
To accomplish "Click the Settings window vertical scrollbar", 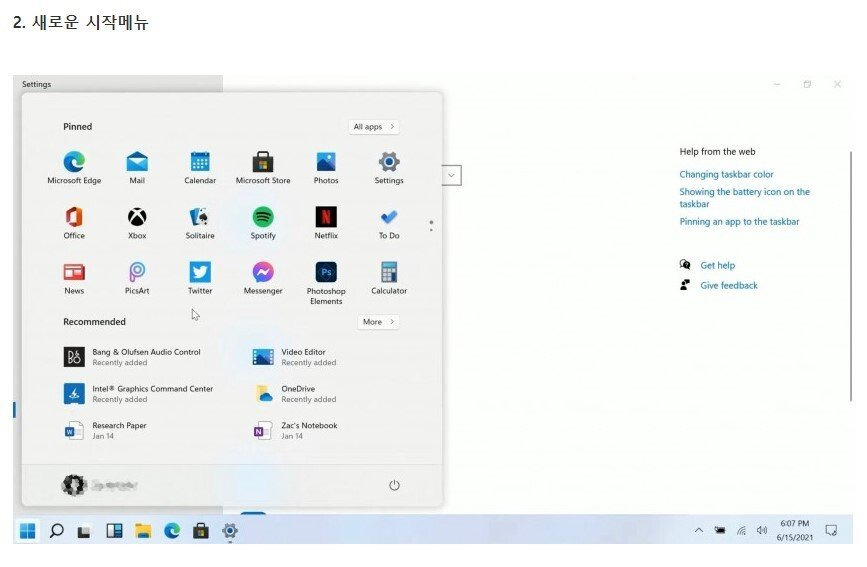I will pos(851,277).
